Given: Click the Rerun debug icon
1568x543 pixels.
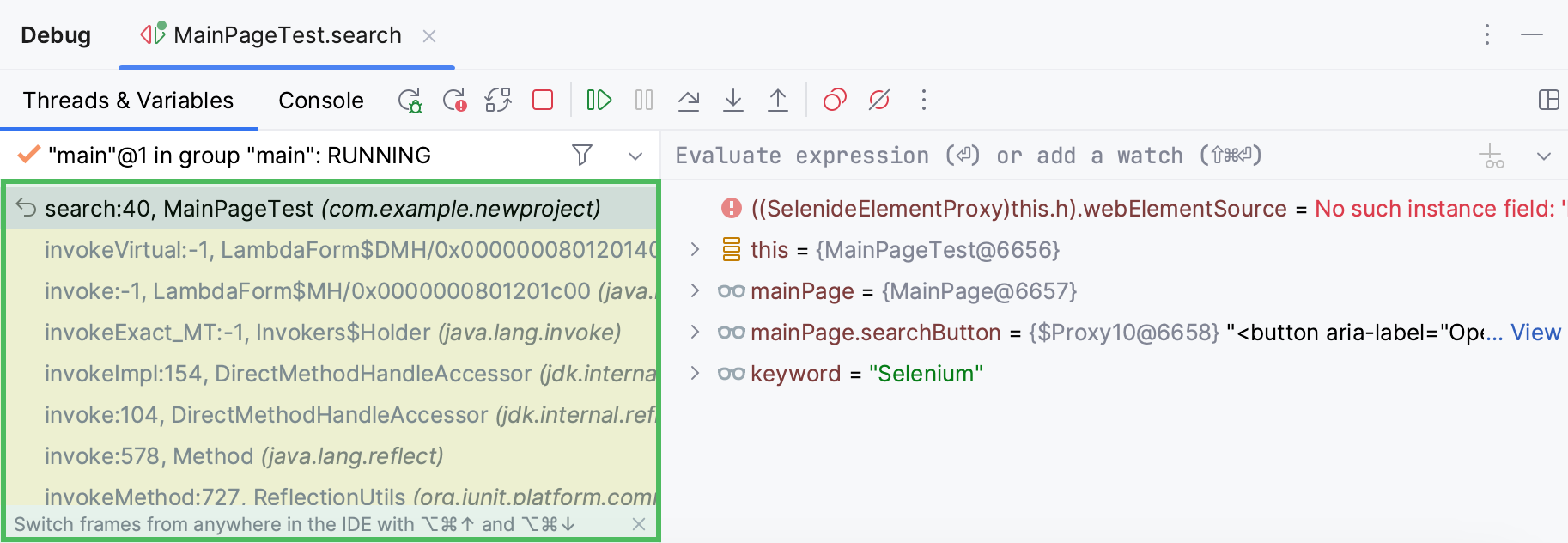Looking at the screenshot, I should 410,101.
